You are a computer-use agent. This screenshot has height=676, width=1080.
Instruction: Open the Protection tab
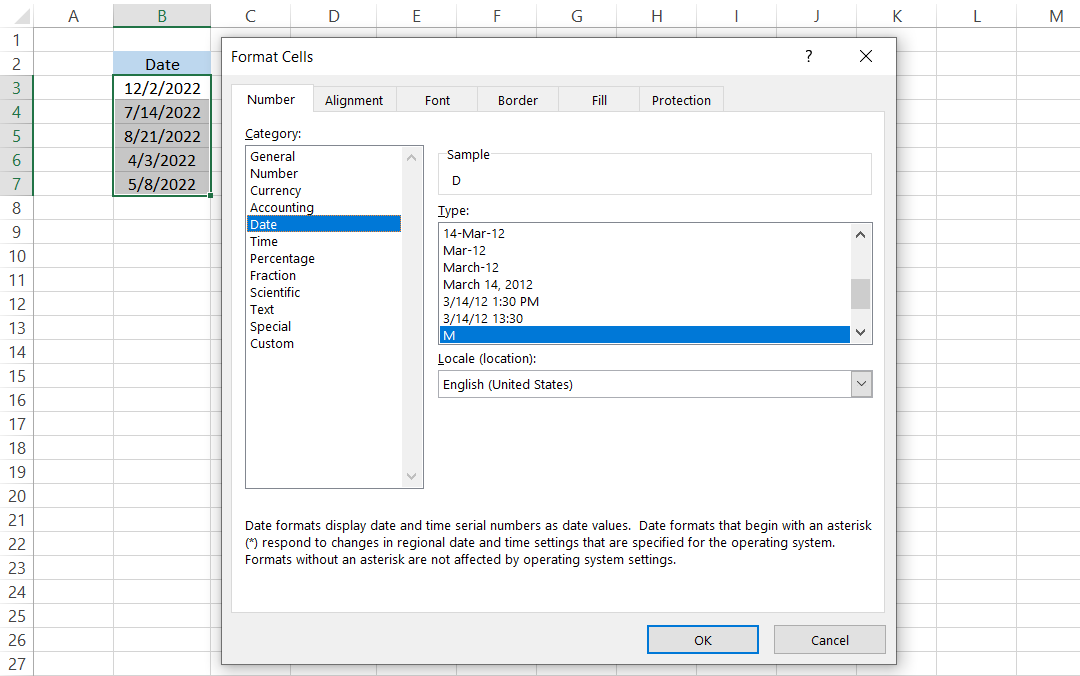(x=681, y=100)
